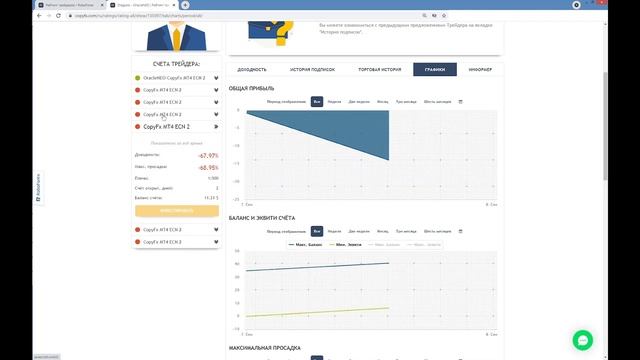Image resolution: width=640 pixels, height=360 pixels.
Task: Collapse the expanded bold CopyFx MT4 ECN 2 account
Action: 216,127
